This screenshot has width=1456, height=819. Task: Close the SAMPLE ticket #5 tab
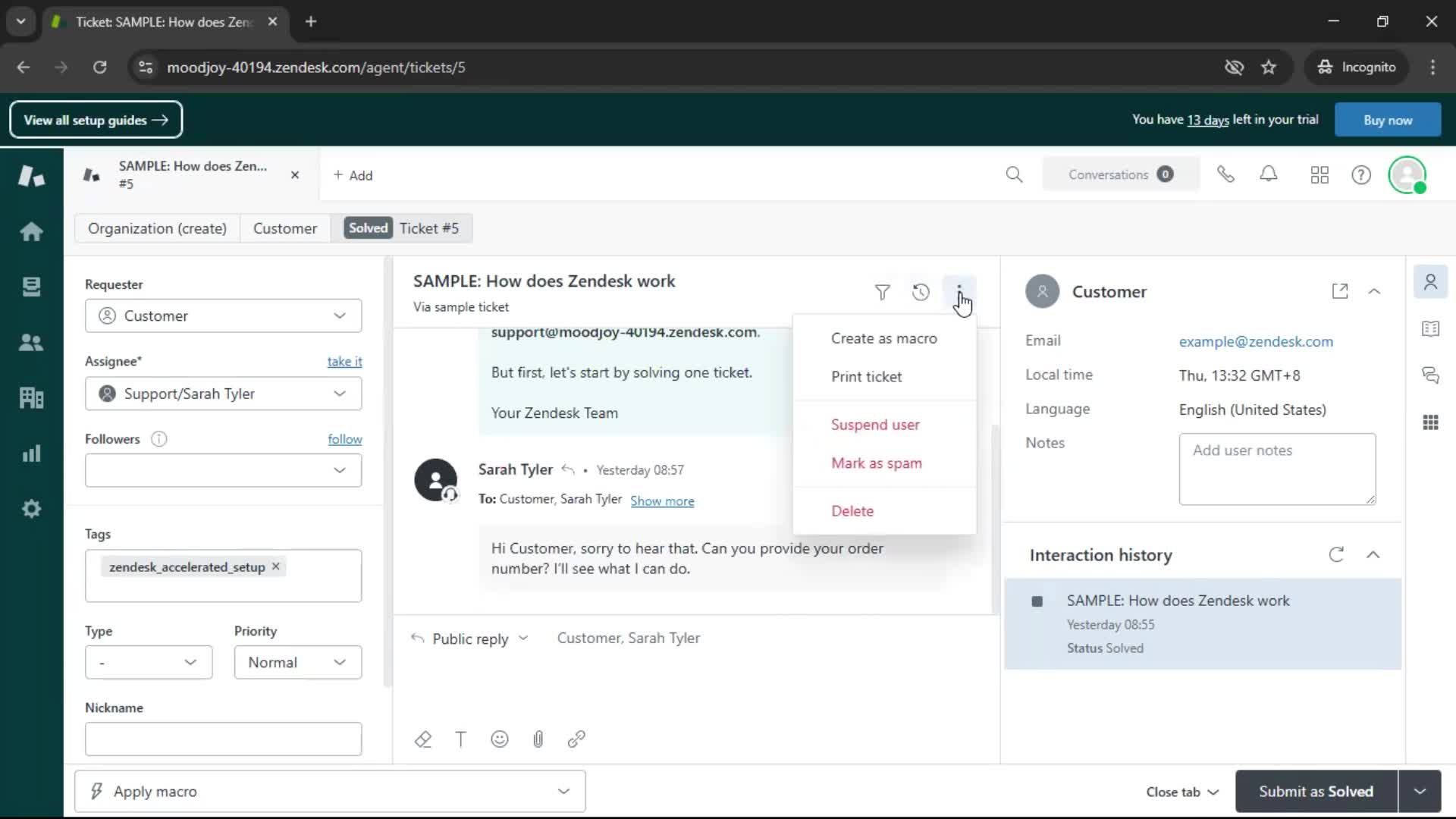click(295, 175)
